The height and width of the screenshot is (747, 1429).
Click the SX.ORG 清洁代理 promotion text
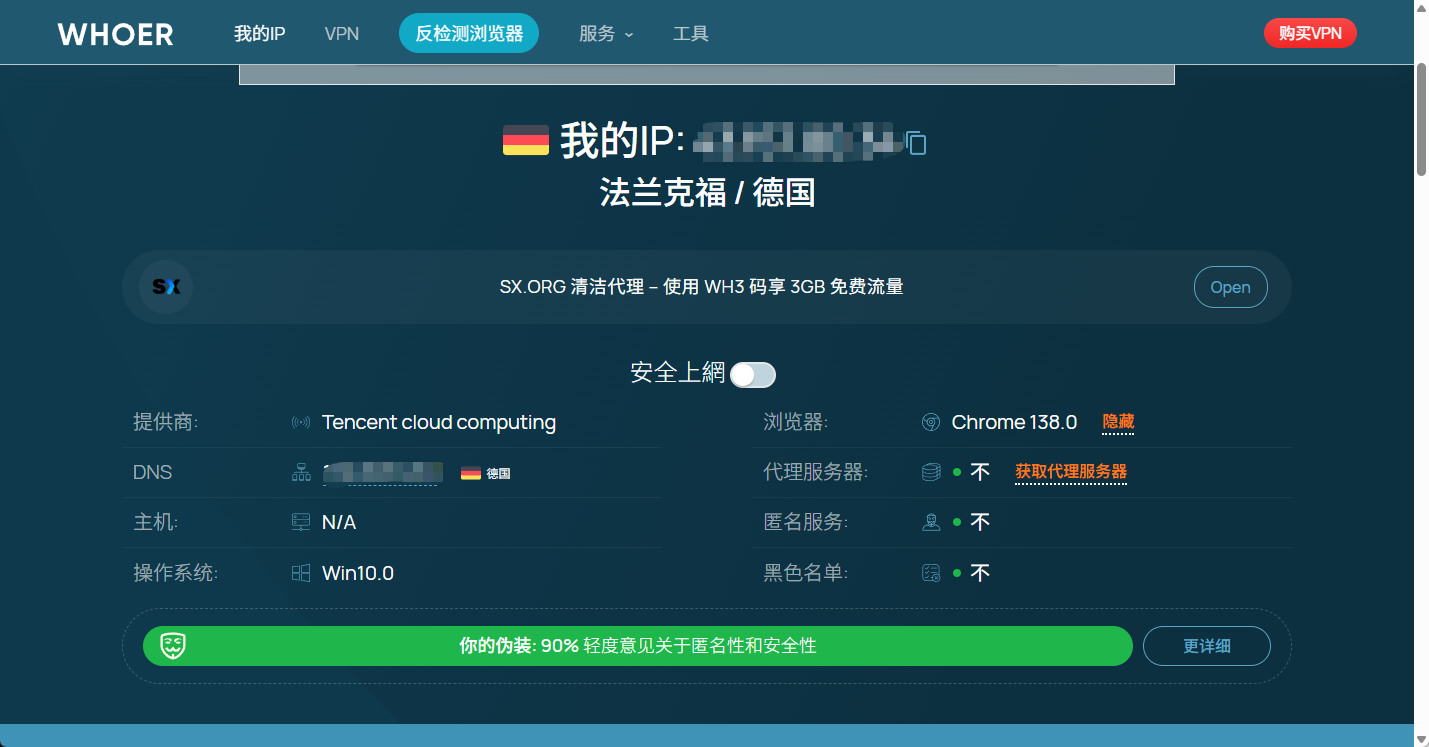(x=701, y=287)
